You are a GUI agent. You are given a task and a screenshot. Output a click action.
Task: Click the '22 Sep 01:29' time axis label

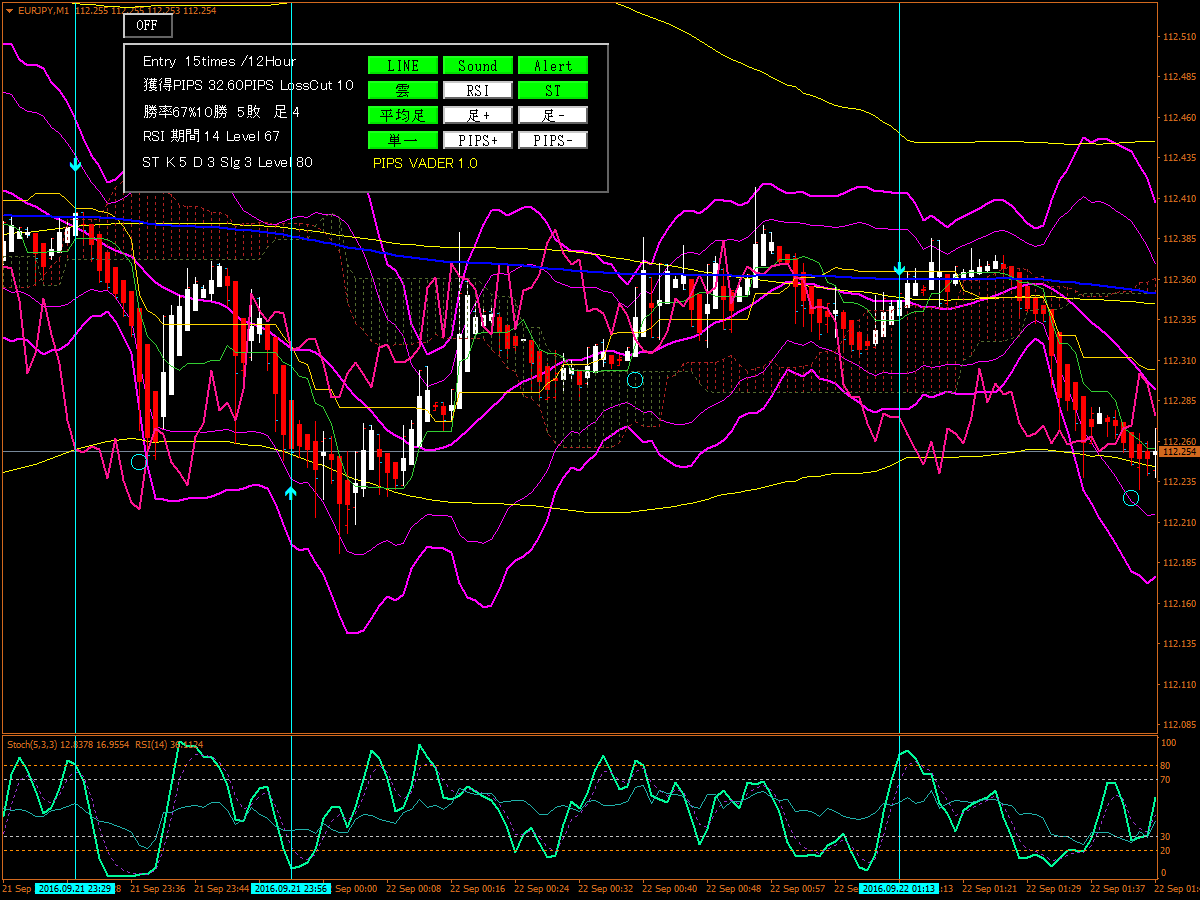(1054, 888)
